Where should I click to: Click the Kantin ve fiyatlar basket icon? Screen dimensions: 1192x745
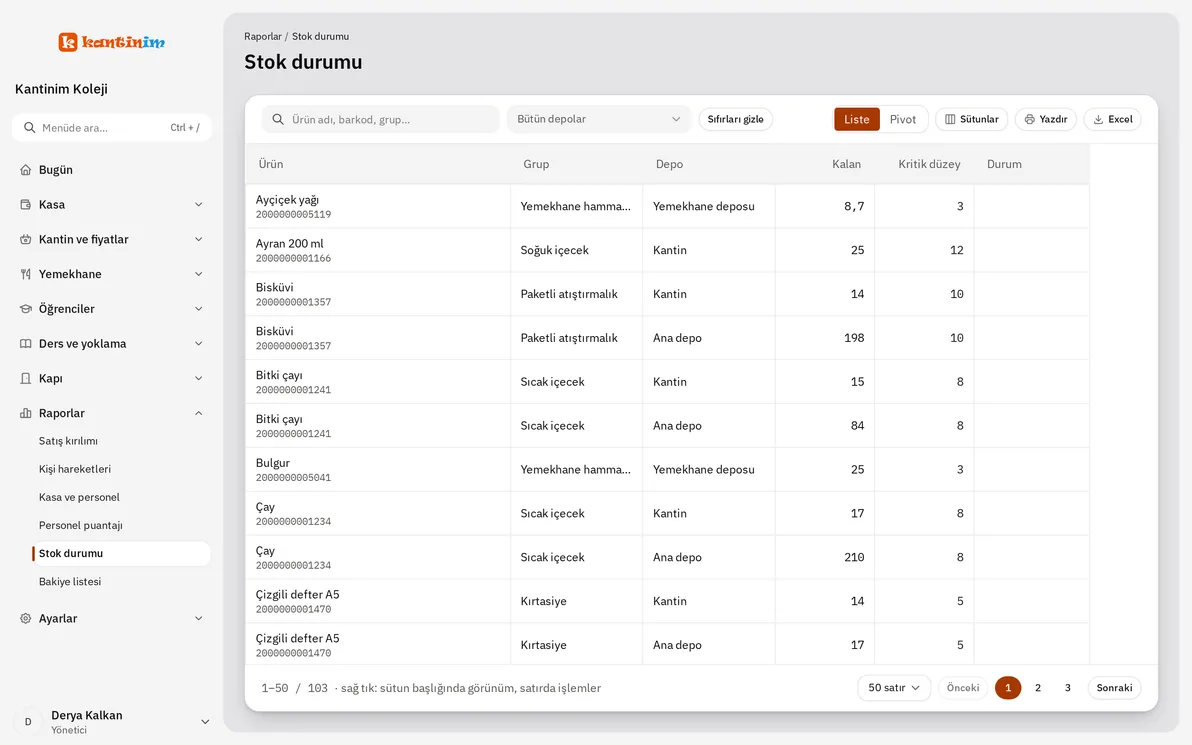tap(26, 239)
